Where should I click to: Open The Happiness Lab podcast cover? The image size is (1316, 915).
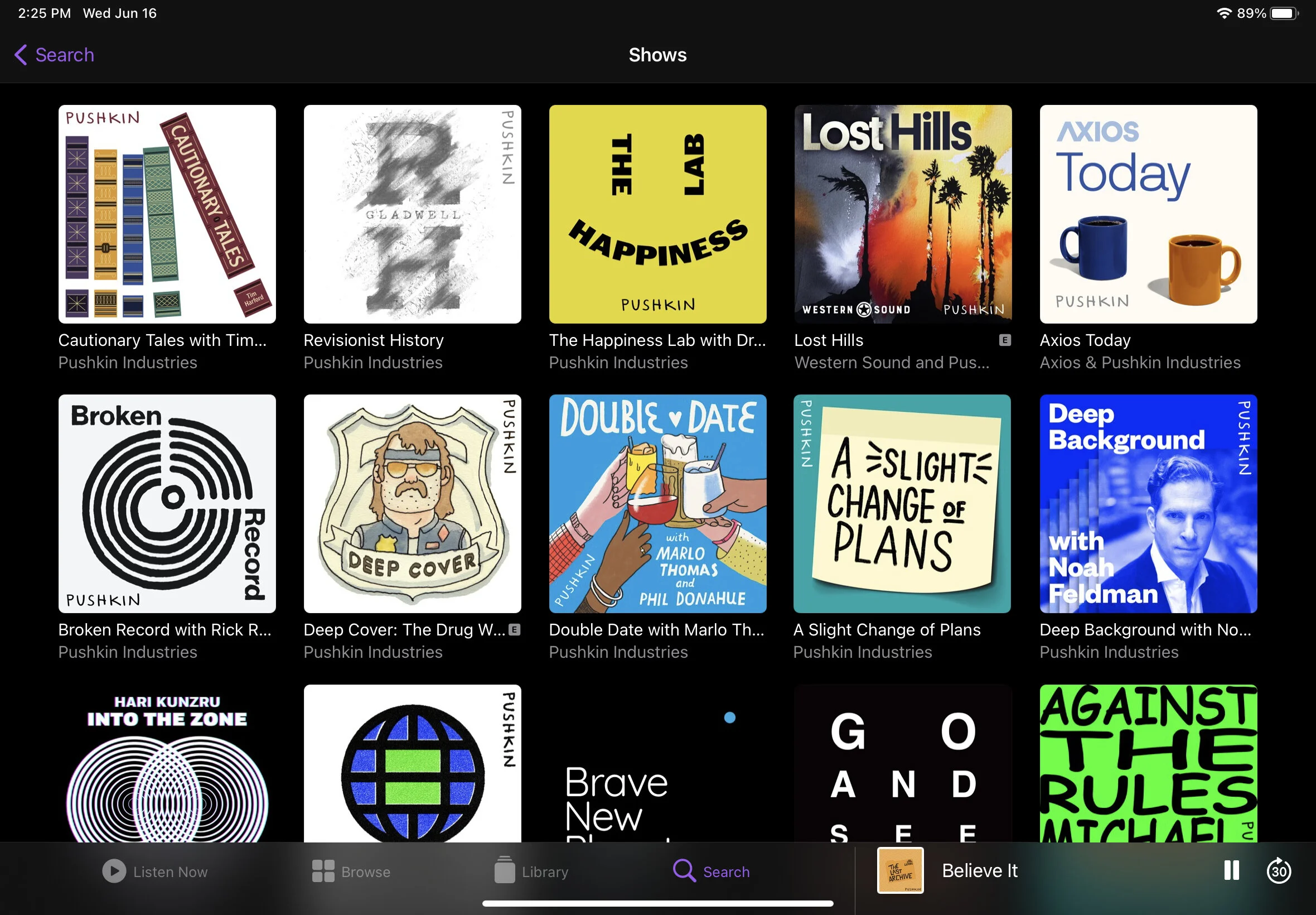[657, 214]
